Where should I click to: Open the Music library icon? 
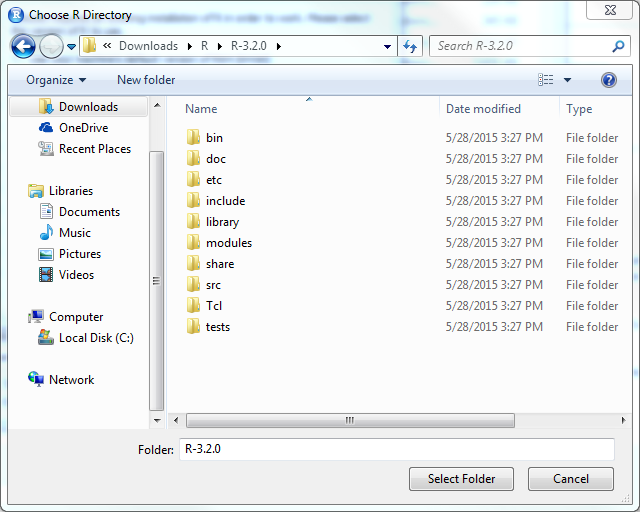point(46,233)
